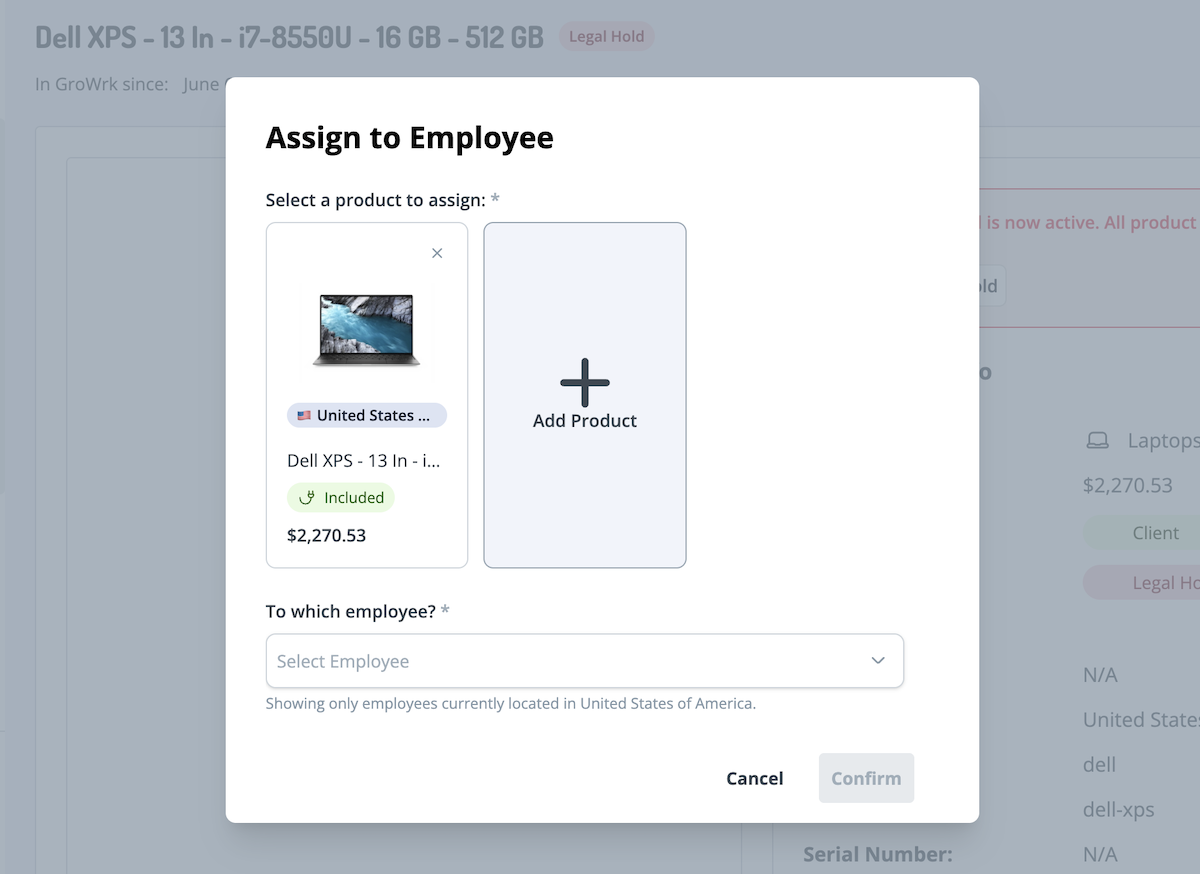
Task: Click the US flag icon on product card
Action: [304, 416]
